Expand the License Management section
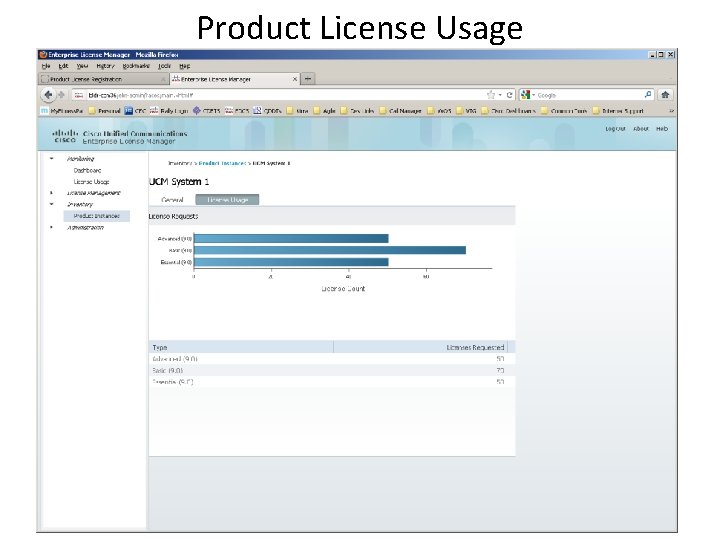This screenshot has width=720, height=540. [x=51, y=193]
